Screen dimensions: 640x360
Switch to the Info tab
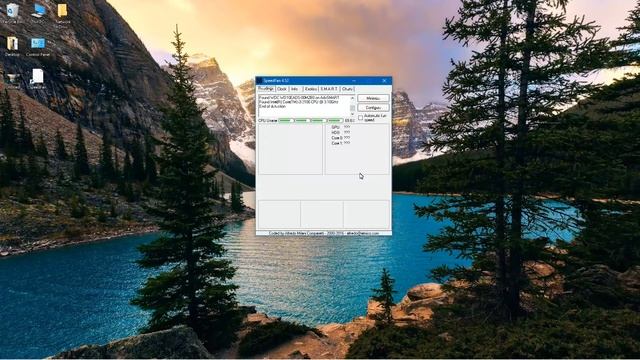click(295, 89)
